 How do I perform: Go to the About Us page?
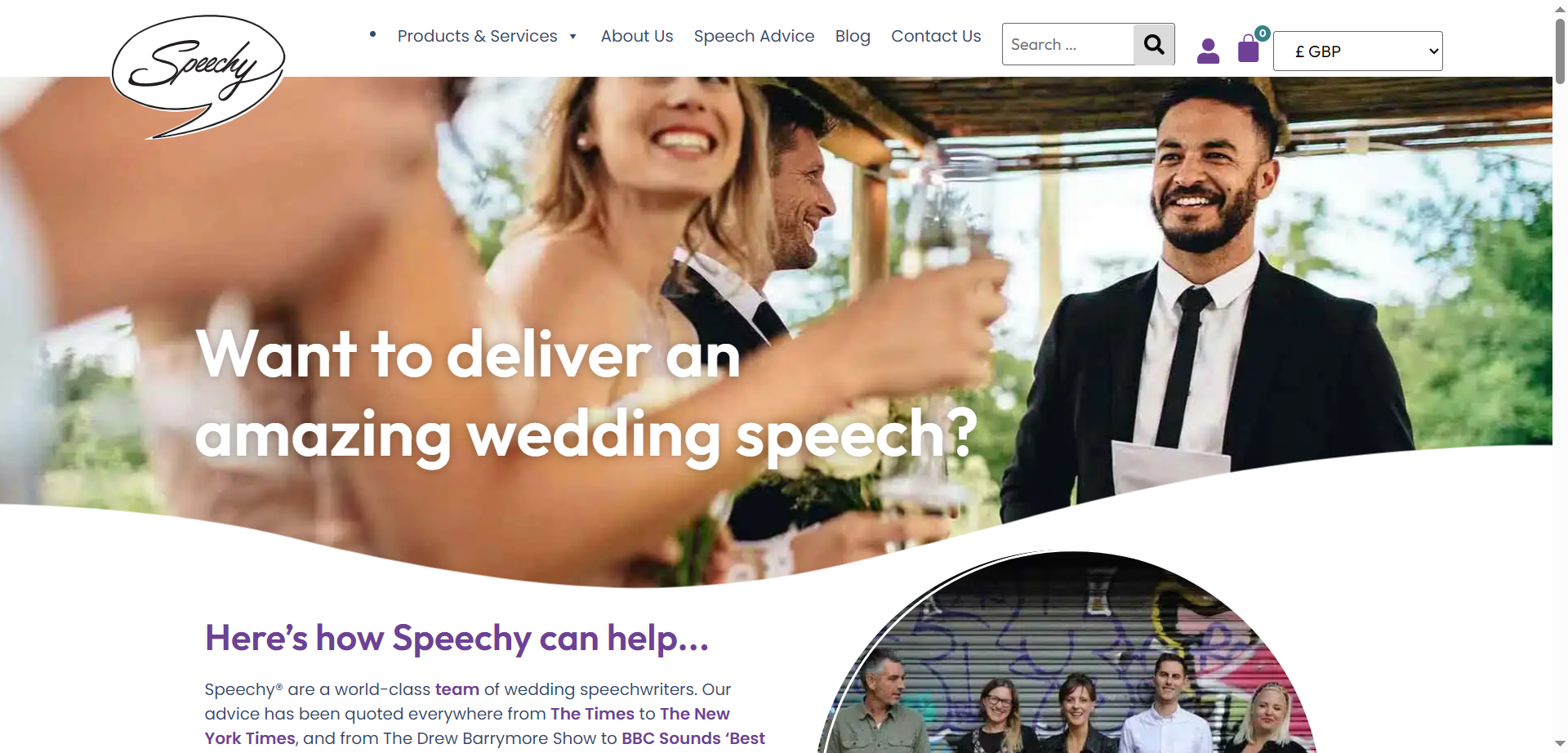pos(637,36)
